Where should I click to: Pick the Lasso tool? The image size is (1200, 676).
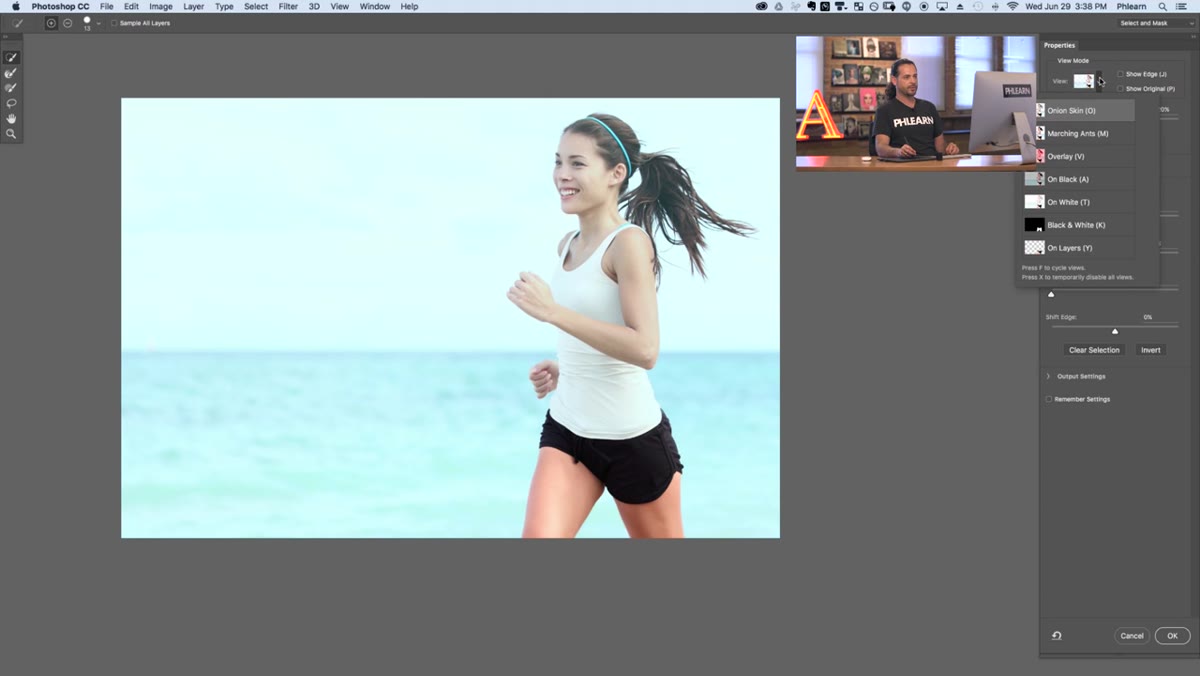click(11, 103)
